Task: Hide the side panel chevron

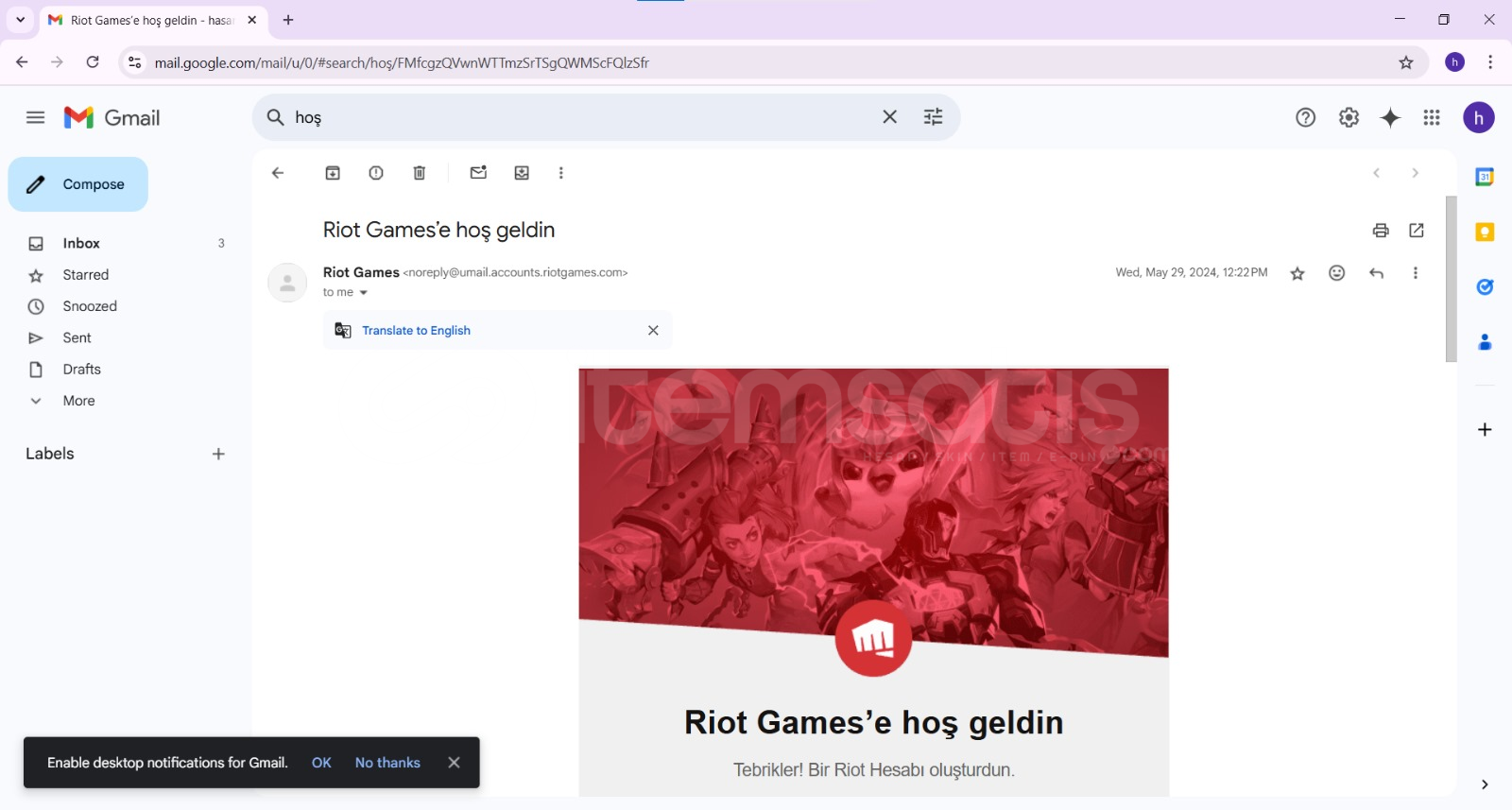Action: pos(1485,784)
